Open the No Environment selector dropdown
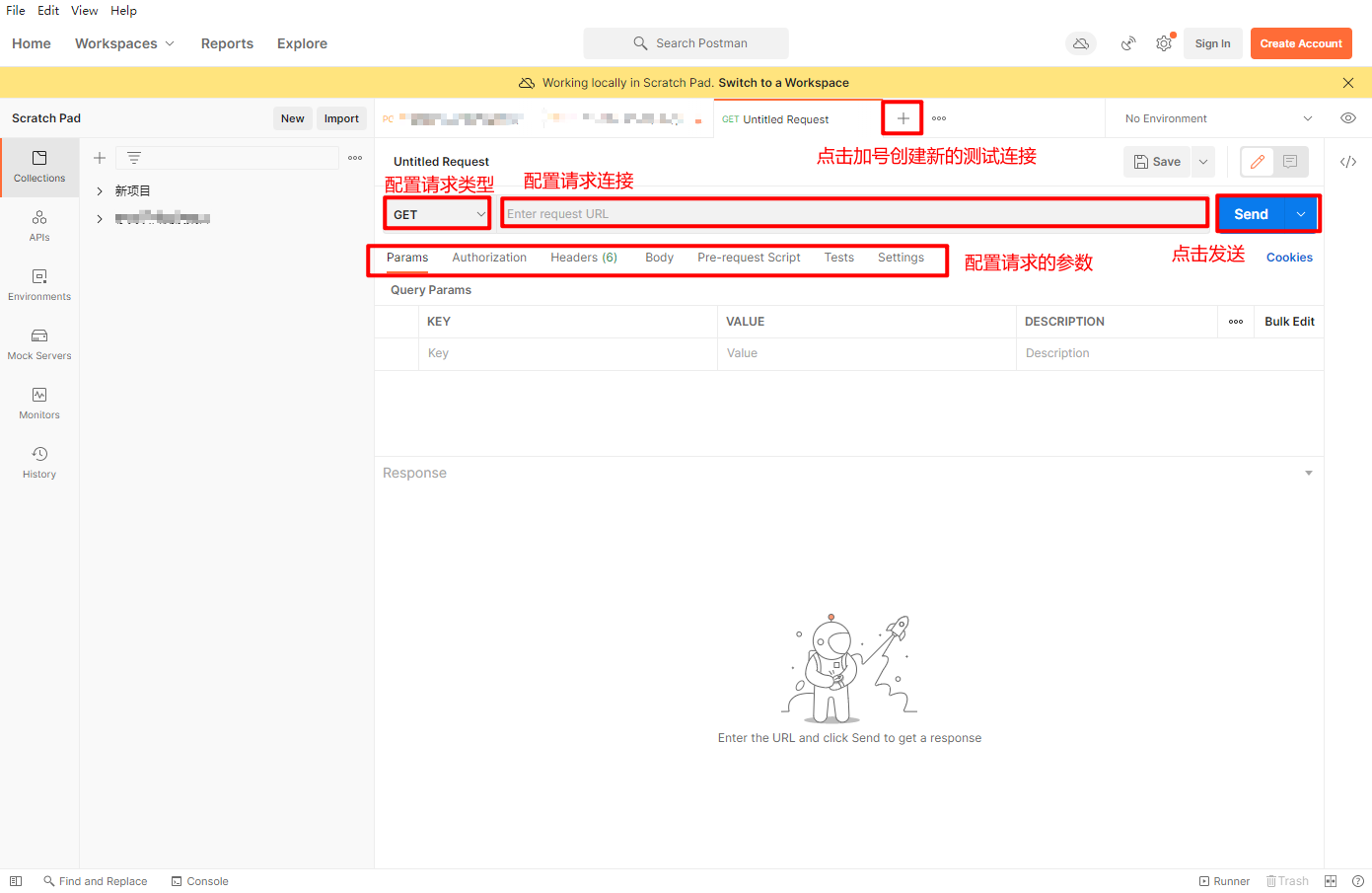The width and height of the screenshot is (1372, 893). 1218,118
